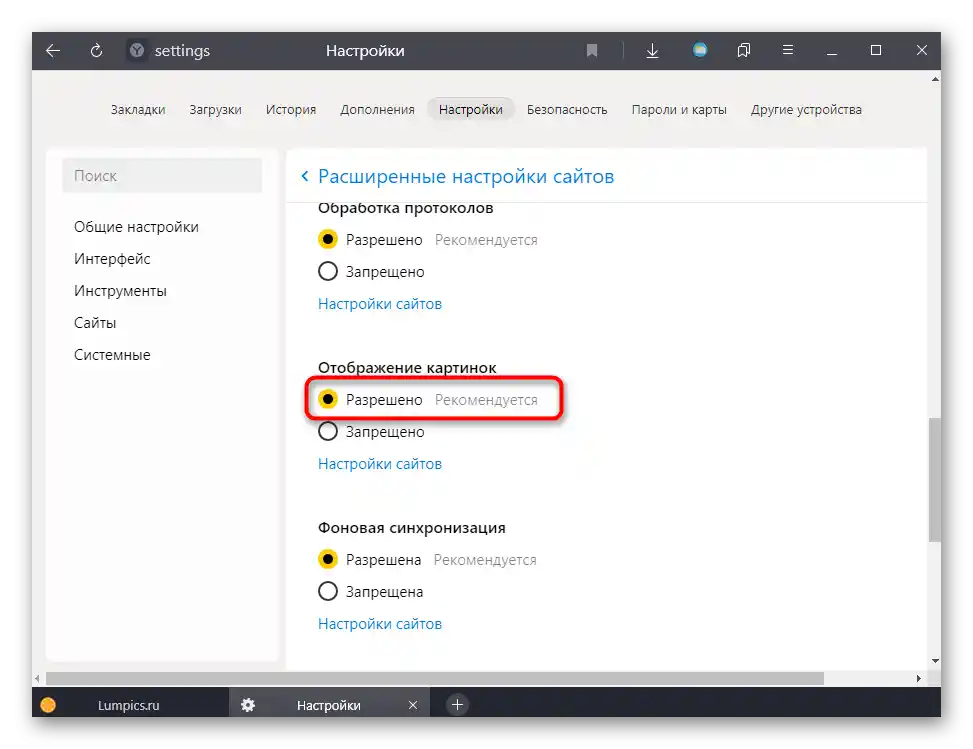Open a new tab with the plus button
The image size is (973, 749).
click(457, 704)
